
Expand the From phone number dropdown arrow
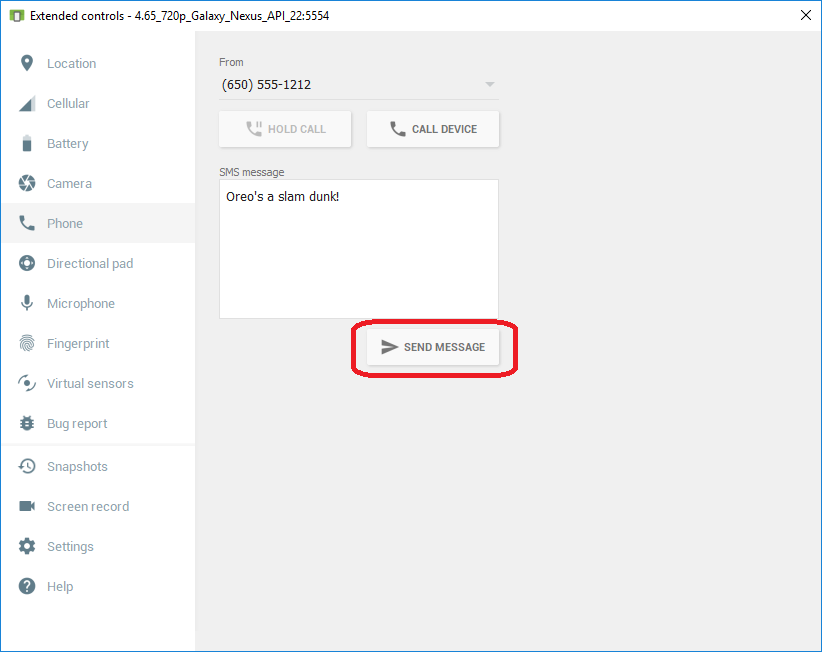tap(489, 85)
